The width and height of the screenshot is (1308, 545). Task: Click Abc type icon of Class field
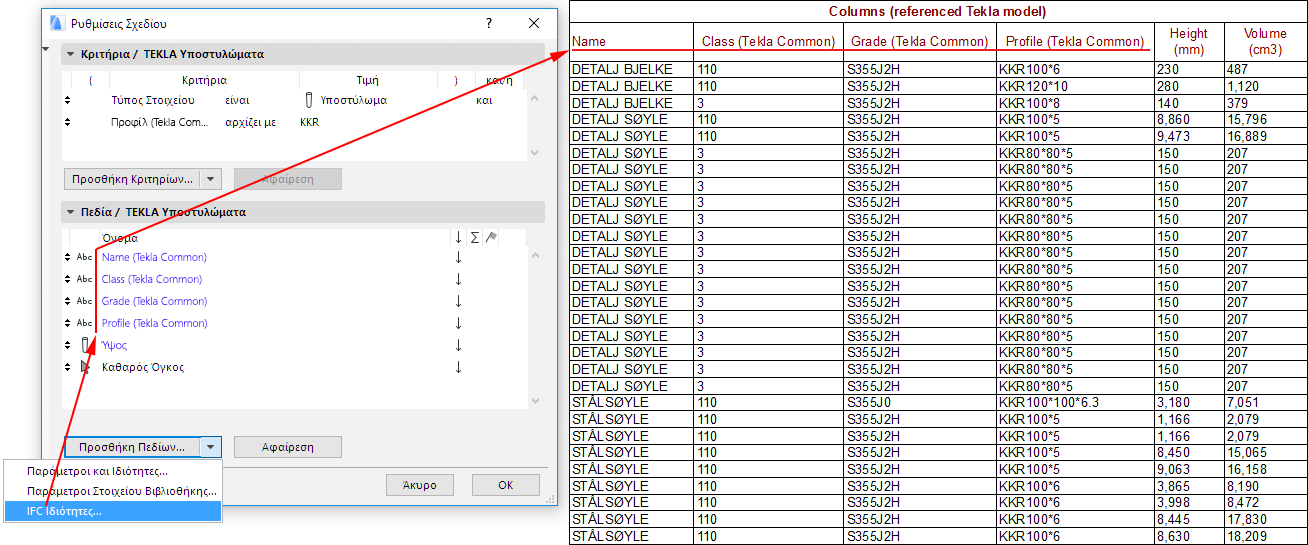(x=85, y=279)
